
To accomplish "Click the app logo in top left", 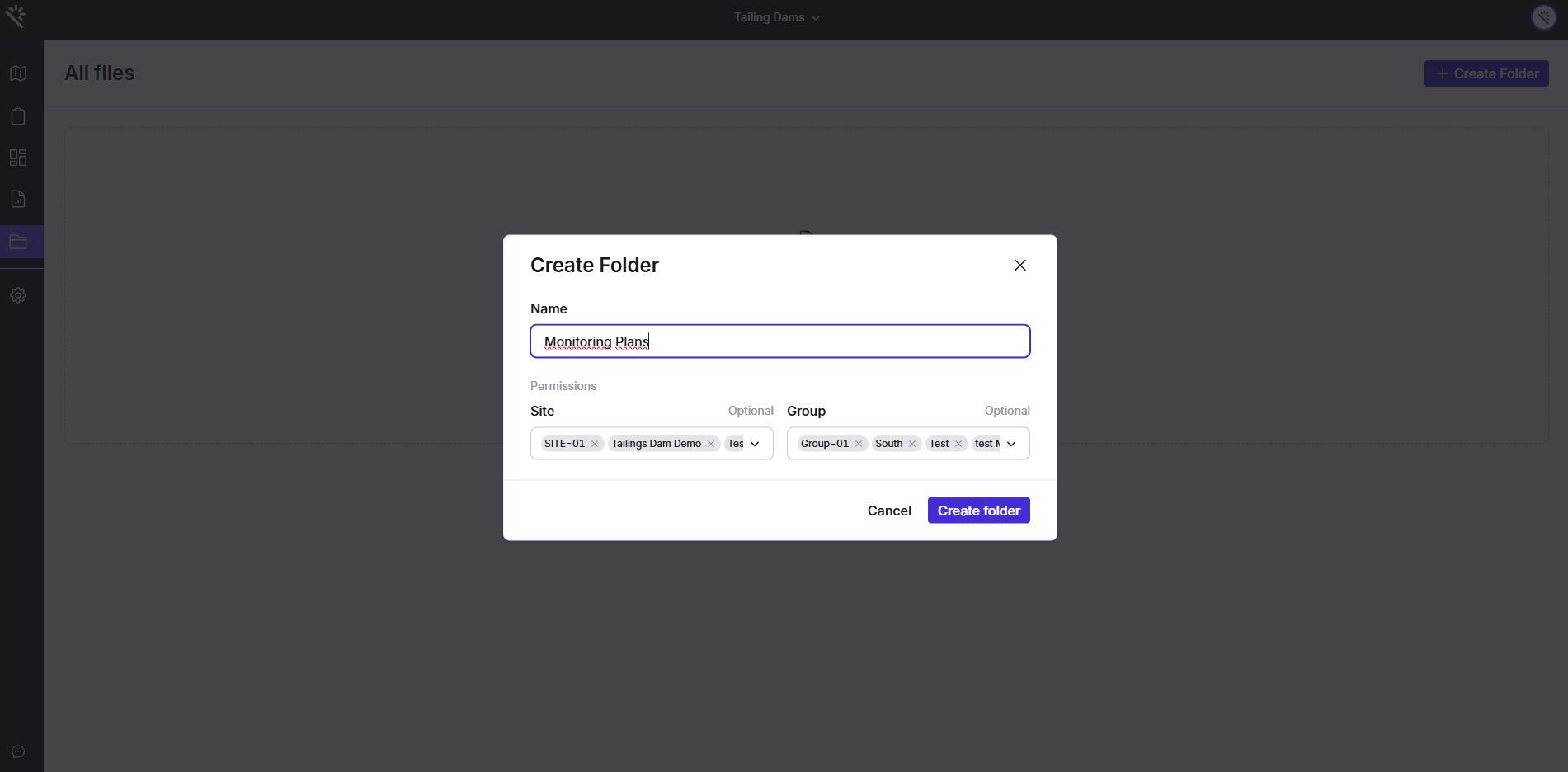I will coord(16,16).
